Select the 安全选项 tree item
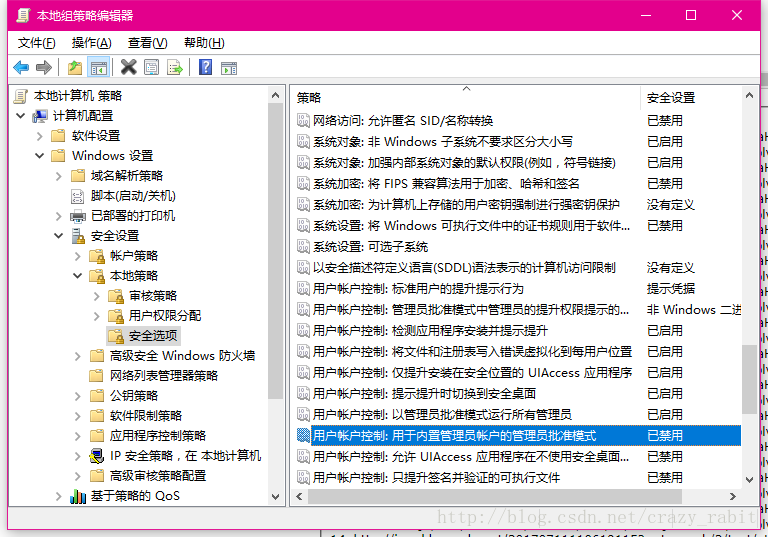 click(x=153, y=336)
